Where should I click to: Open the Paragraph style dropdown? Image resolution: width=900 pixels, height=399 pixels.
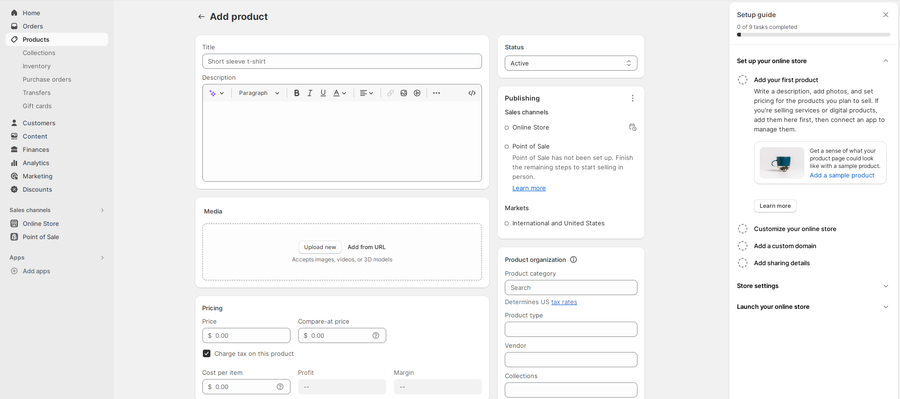pyautogui.click(x=259, y=93)
